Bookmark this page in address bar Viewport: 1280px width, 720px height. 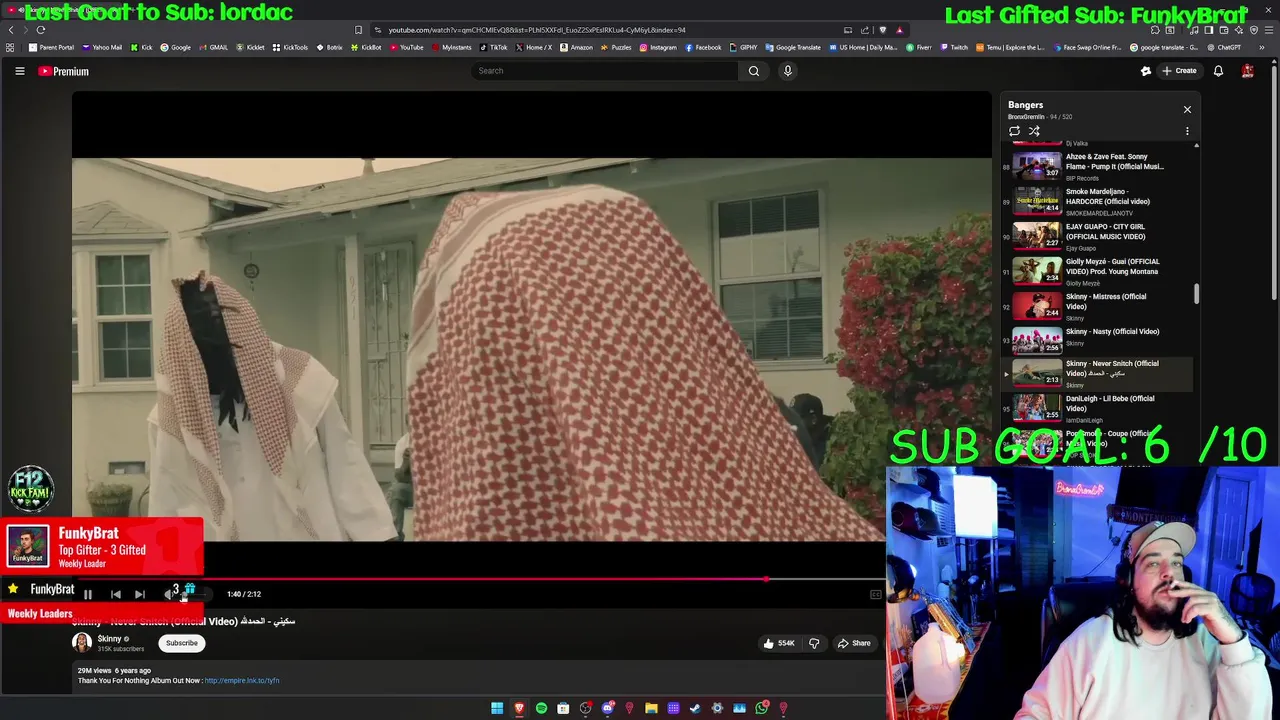[x=358, y=30]
